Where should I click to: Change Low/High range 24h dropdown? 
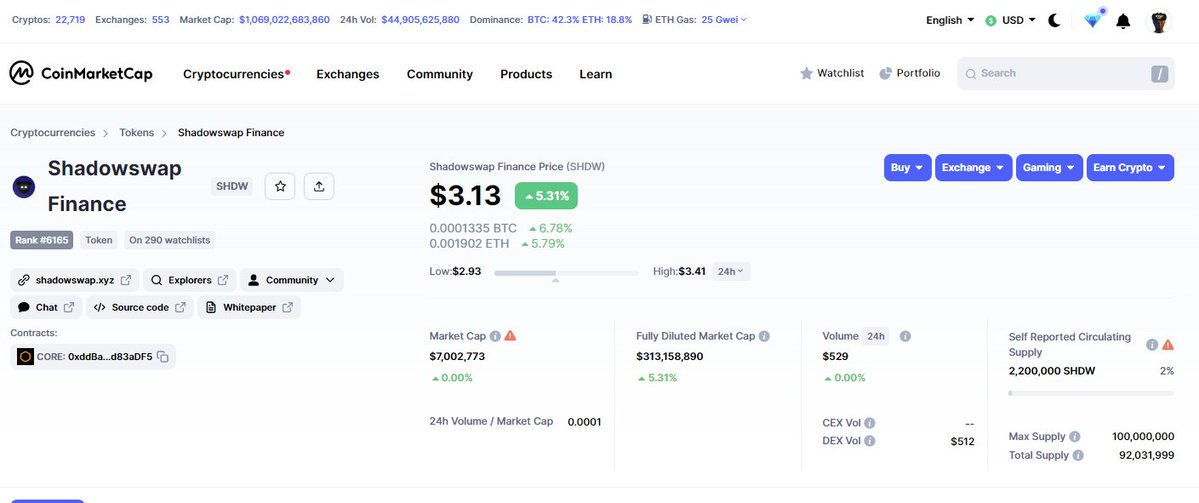coord(730,271)
